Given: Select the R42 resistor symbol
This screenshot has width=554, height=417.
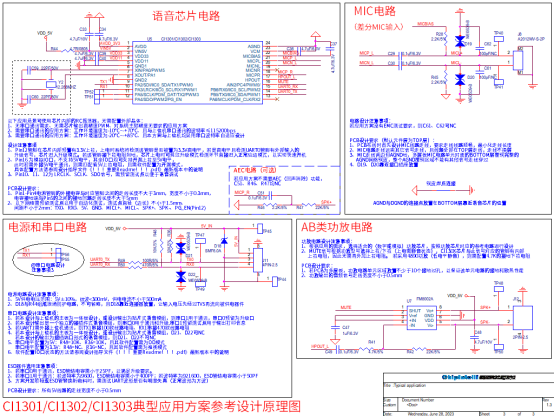Looking at the screenshot, I should point(419,349).
